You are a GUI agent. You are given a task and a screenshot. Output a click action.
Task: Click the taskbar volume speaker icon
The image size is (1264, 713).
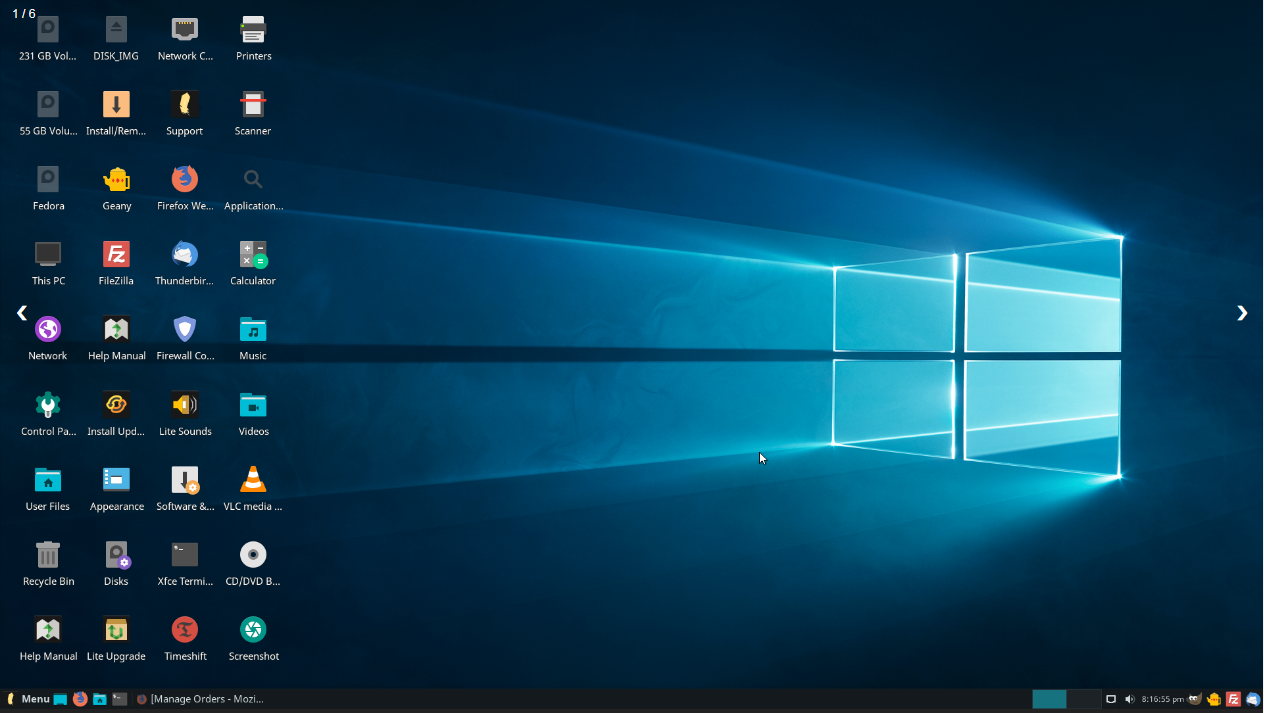[x=1130, y=699]
